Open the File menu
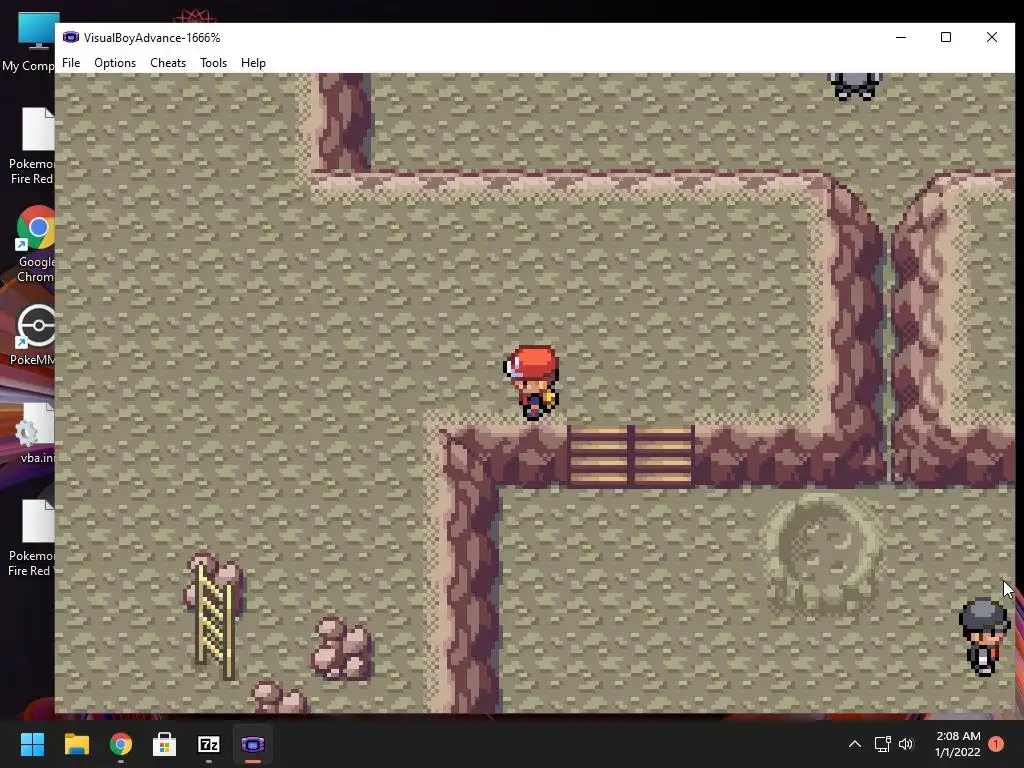Image resolution: width=1024 pixels, height=768 pixels. coord(71,63)
